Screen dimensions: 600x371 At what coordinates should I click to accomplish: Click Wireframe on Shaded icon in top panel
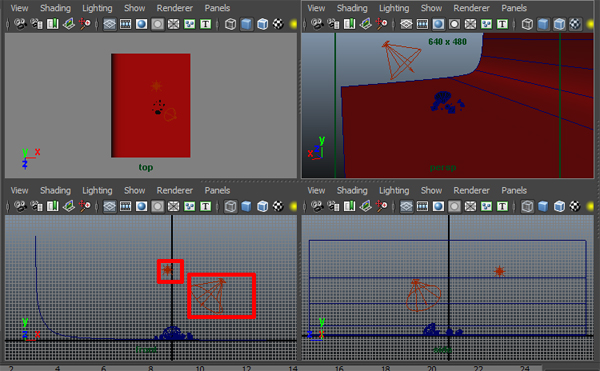point(262,24)
